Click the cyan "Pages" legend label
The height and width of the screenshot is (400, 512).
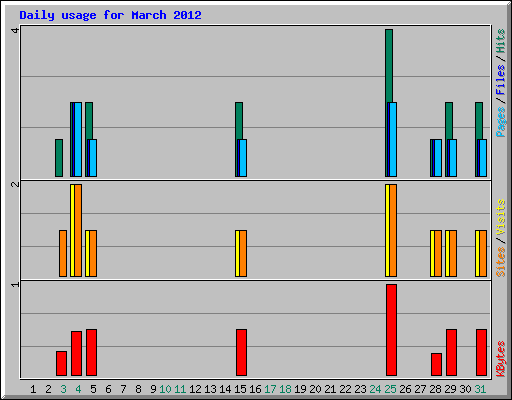coord(501,122)
